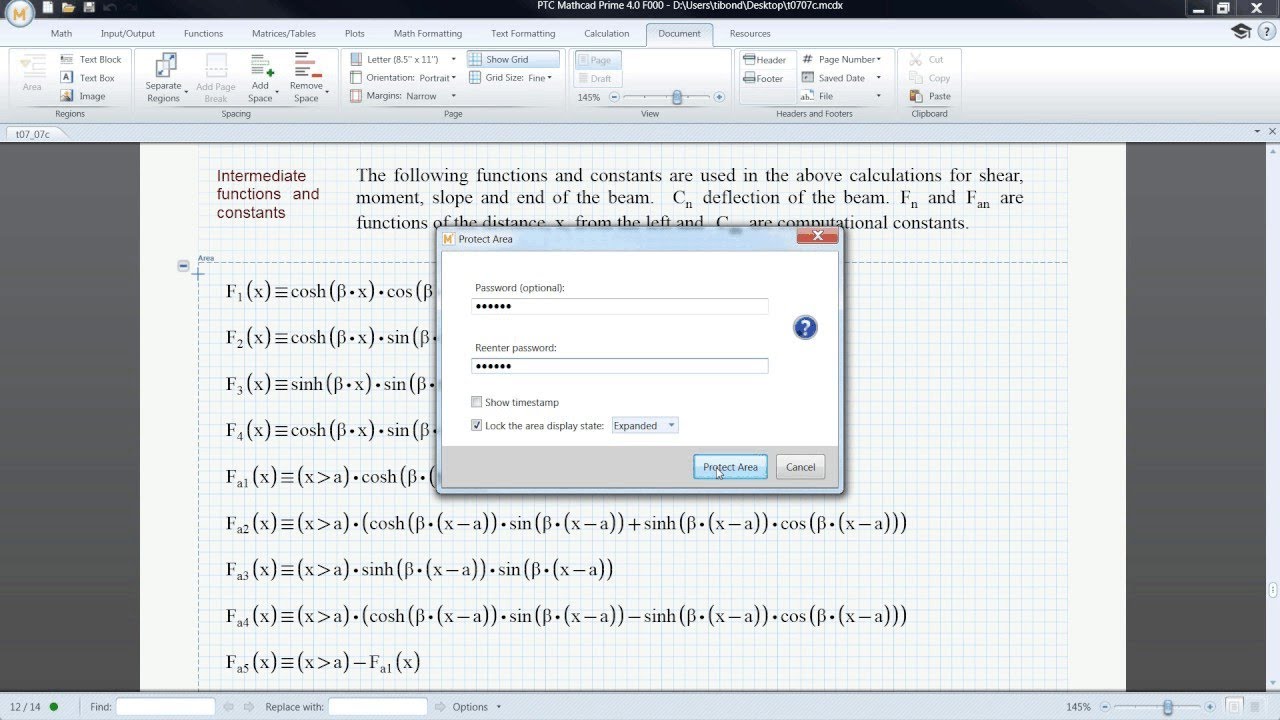
Task: Open the Mathcad application menu button
Action: 18,12
